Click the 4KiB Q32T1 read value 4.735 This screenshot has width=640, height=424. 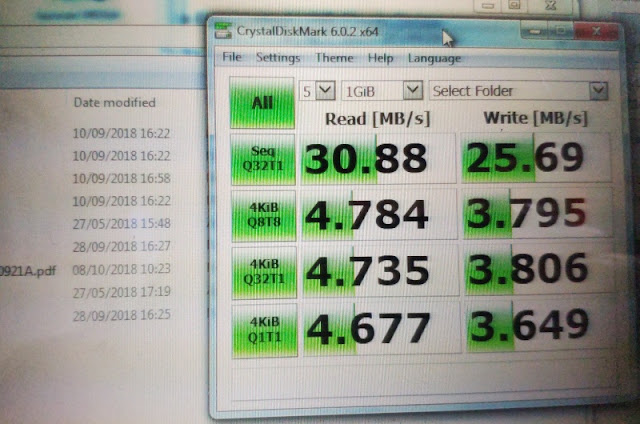pos(380,271)
